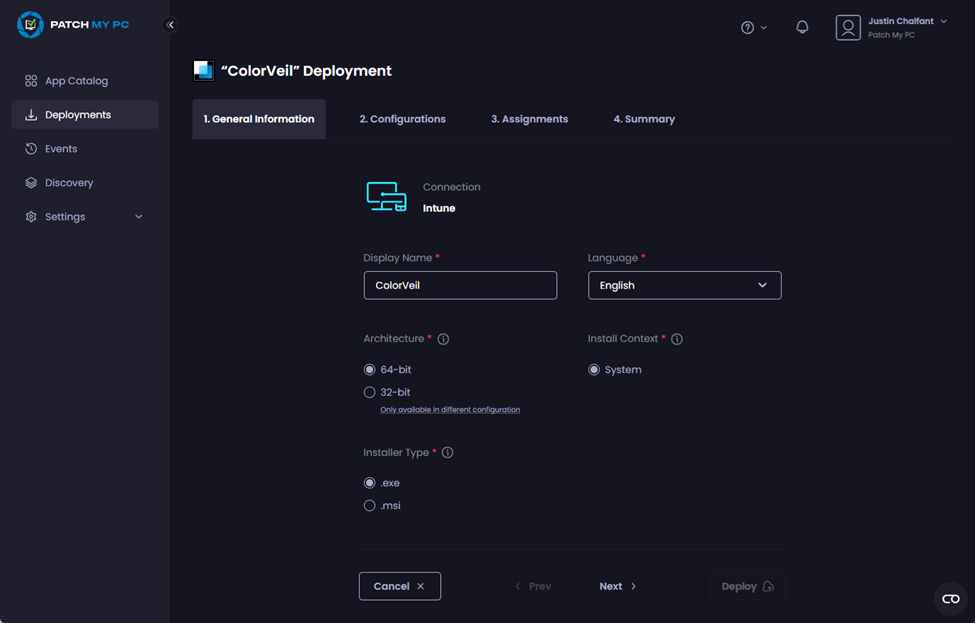Select the 32-bit architecture option
The width and height of the screenshot is (975, 623).
369,392
